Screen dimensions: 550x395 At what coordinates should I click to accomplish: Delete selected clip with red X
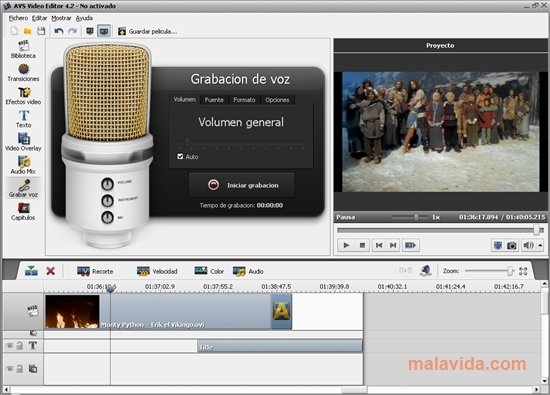click(51, 271)
